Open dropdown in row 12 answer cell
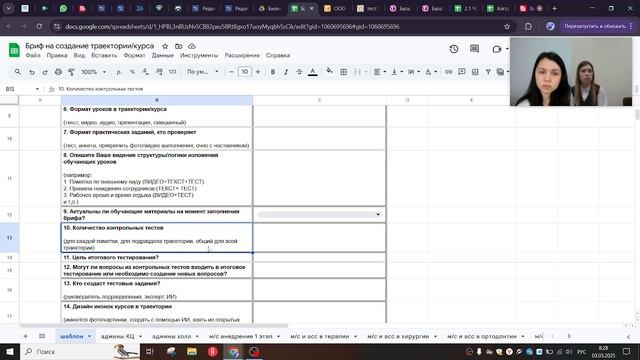 pos(378,214)
